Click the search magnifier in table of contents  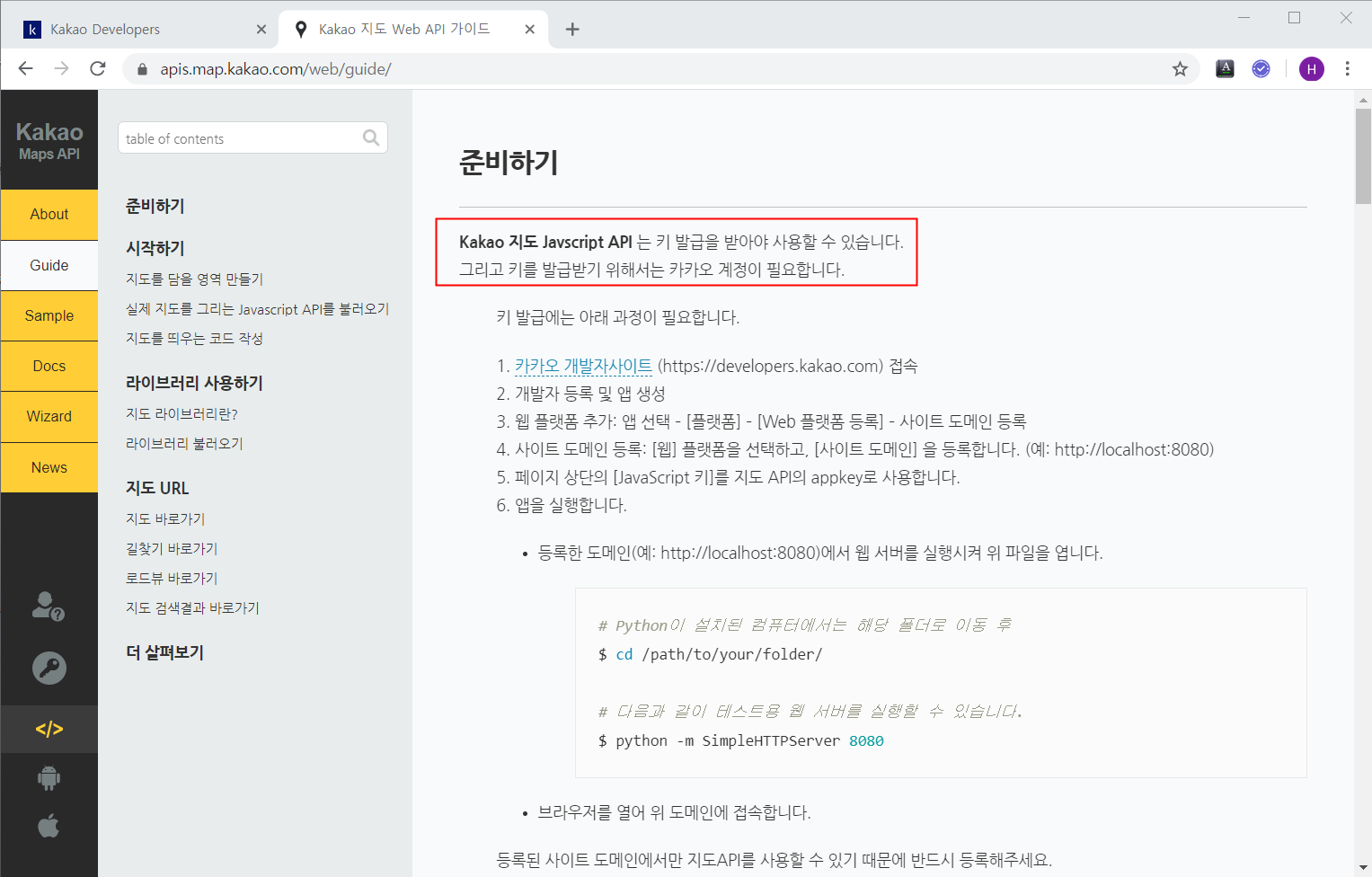click(x=371, y=137)
